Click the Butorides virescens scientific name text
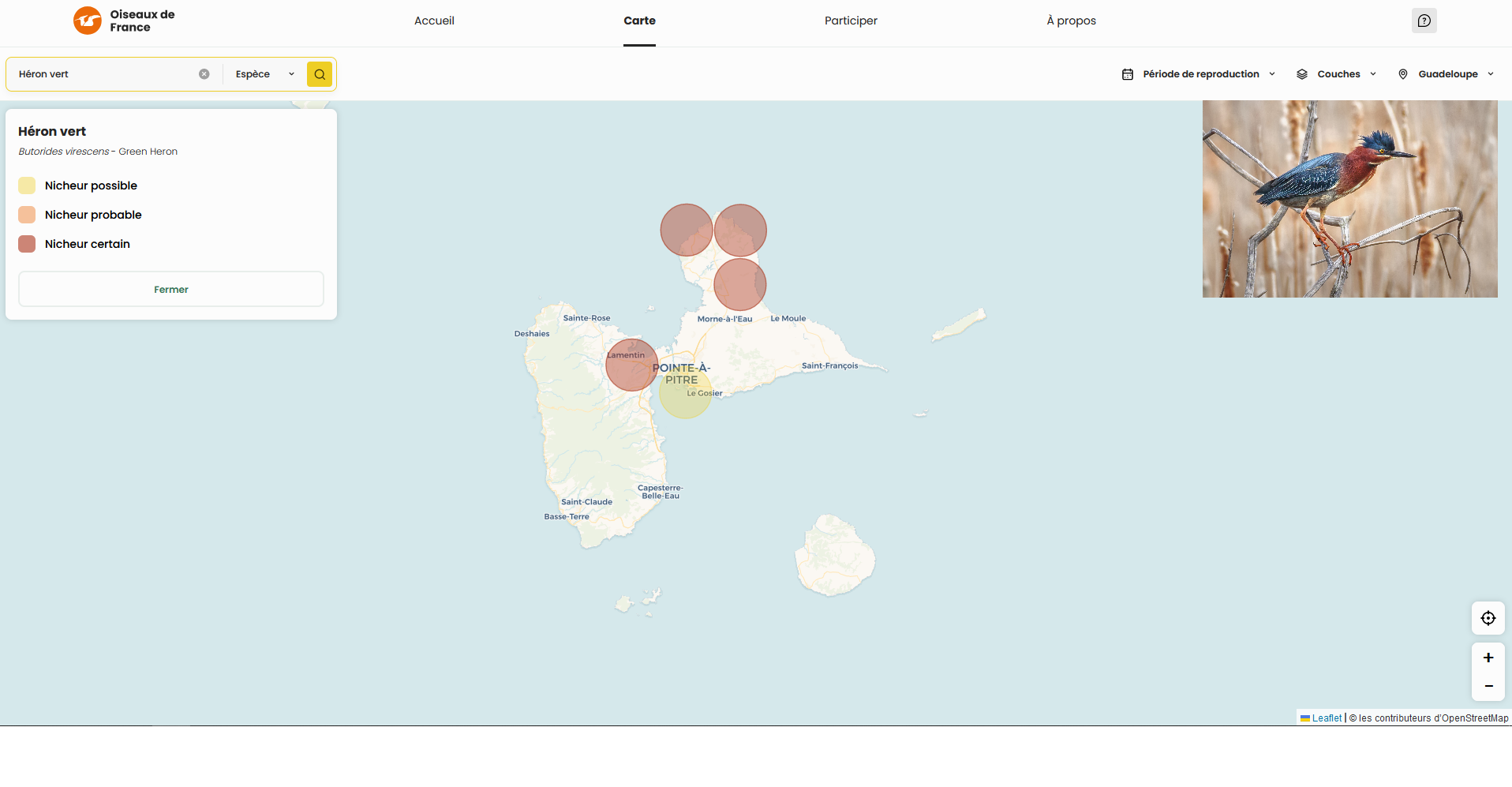This screenshot has width=1512, height=787. 64,152
